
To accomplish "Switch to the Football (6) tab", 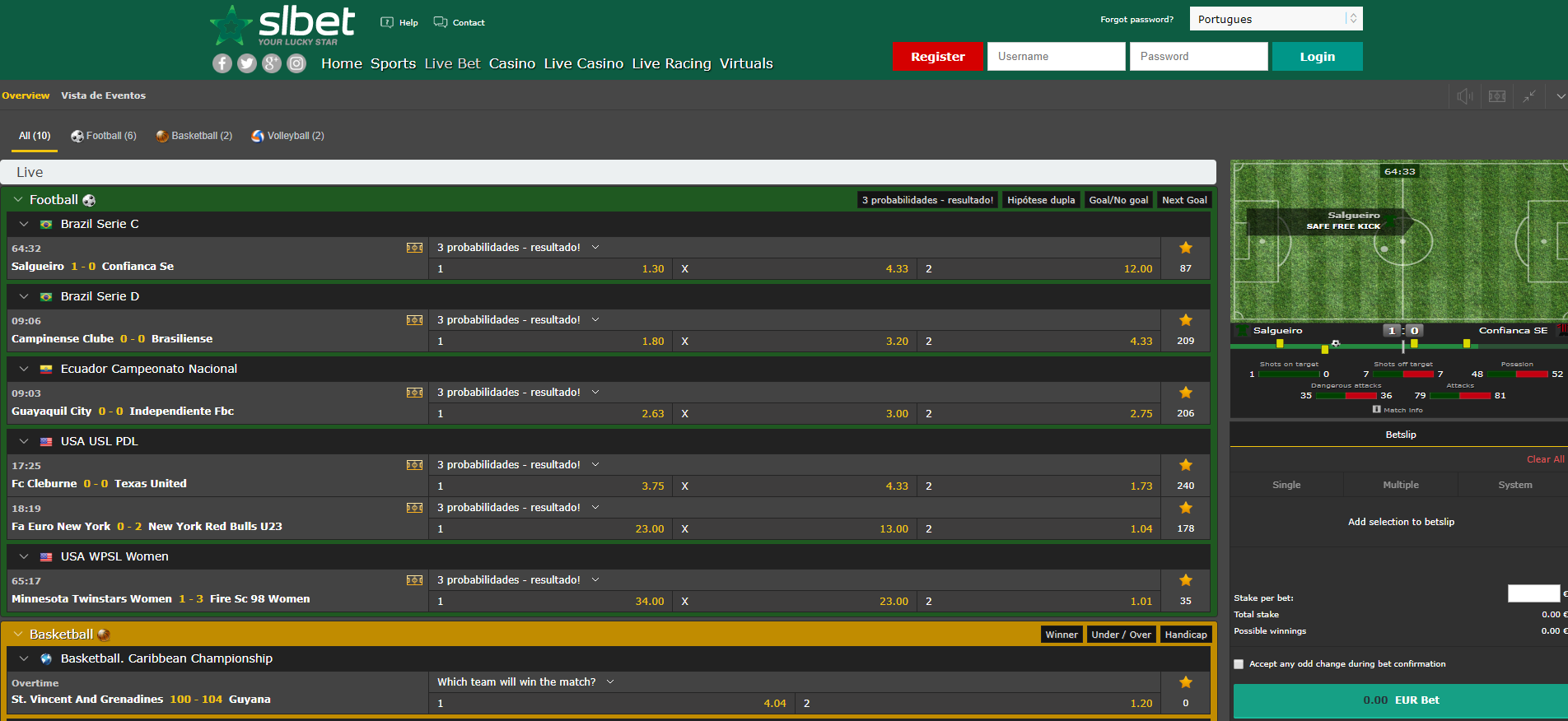I will pyautogui.click(x=104, y=136).
